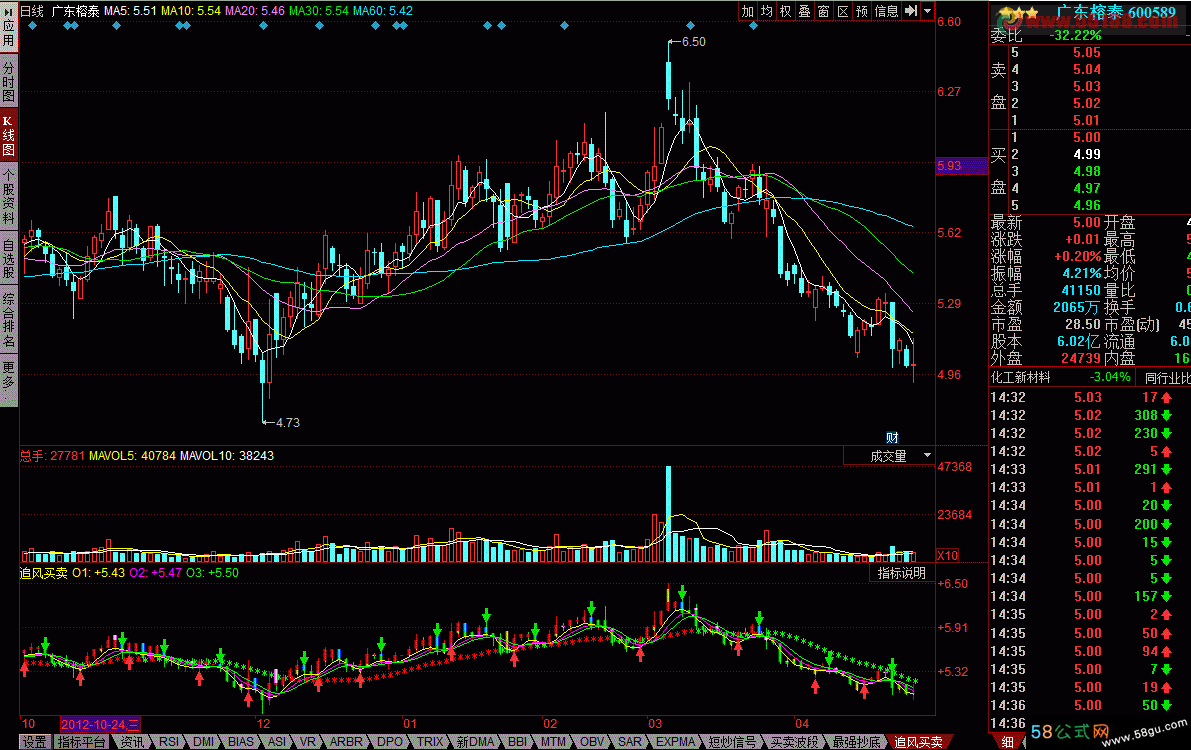Image resolution: width=1191 pixels, height=750 pixels.
Task: Click the 区 interval statistics icon
Action: coord(843,11)
